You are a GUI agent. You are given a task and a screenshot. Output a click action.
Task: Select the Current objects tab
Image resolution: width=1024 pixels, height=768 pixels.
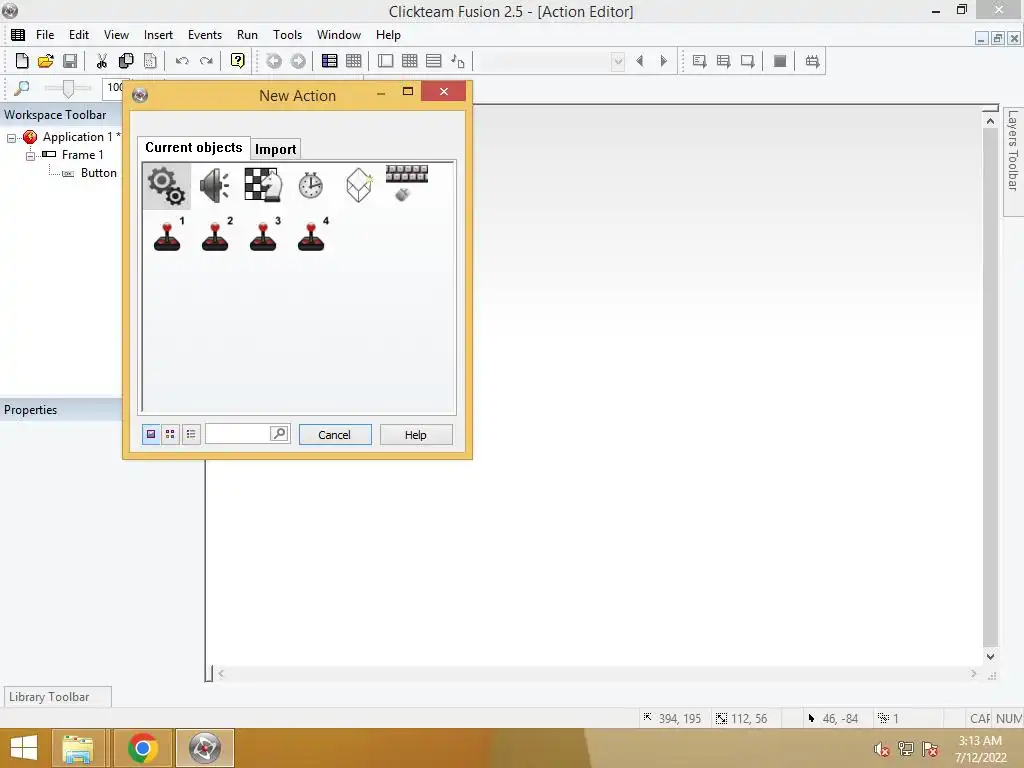pos(193,148)
